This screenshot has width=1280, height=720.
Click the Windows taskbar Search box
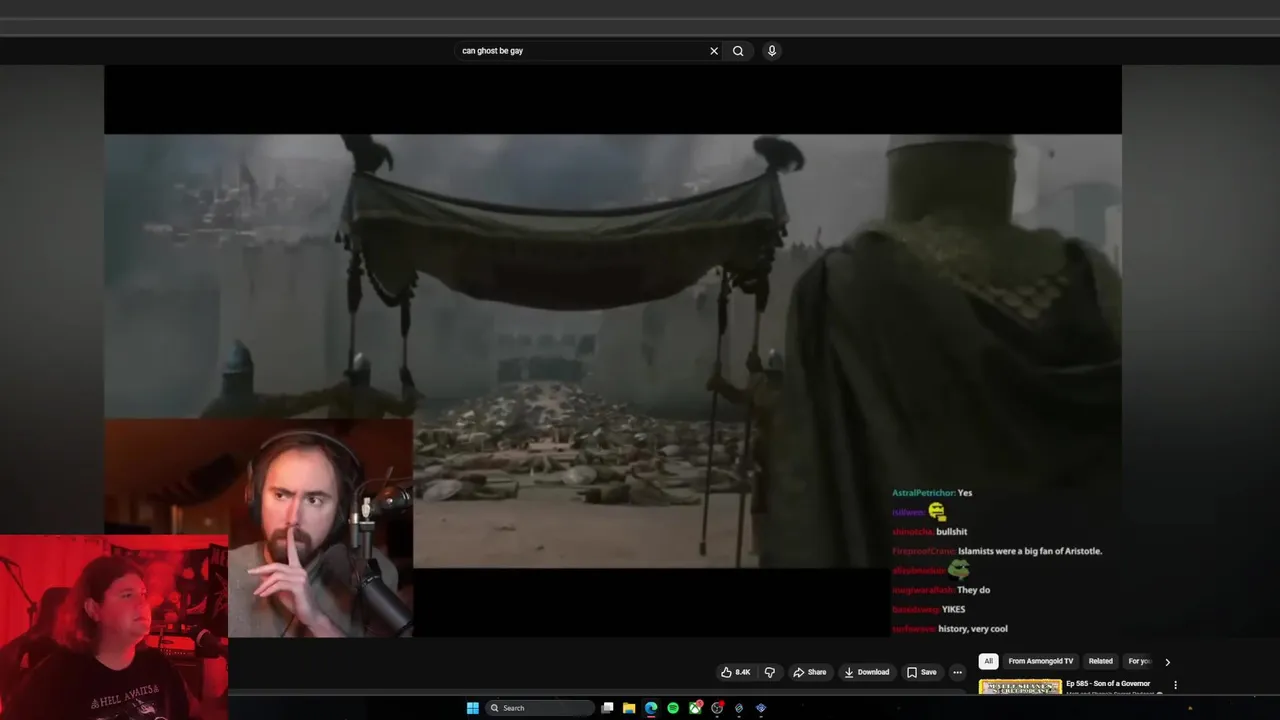pos(540,708)
